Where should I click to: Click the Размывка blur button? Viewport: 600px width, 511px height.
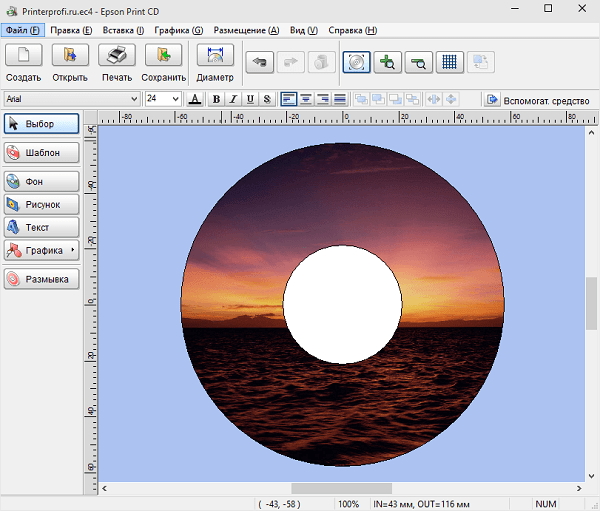pyautogui.click(x=41, y=279)
